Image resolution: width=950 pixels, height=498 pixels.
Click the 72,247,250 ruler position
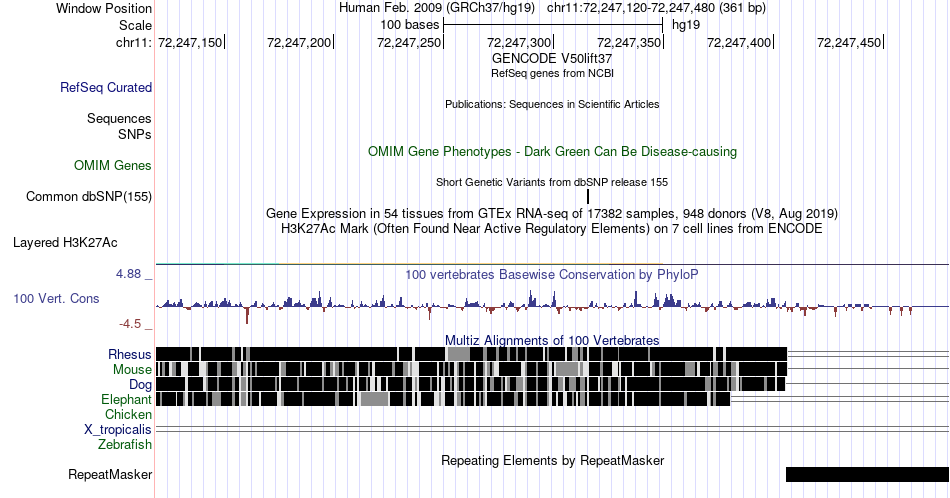click(409, 42)
